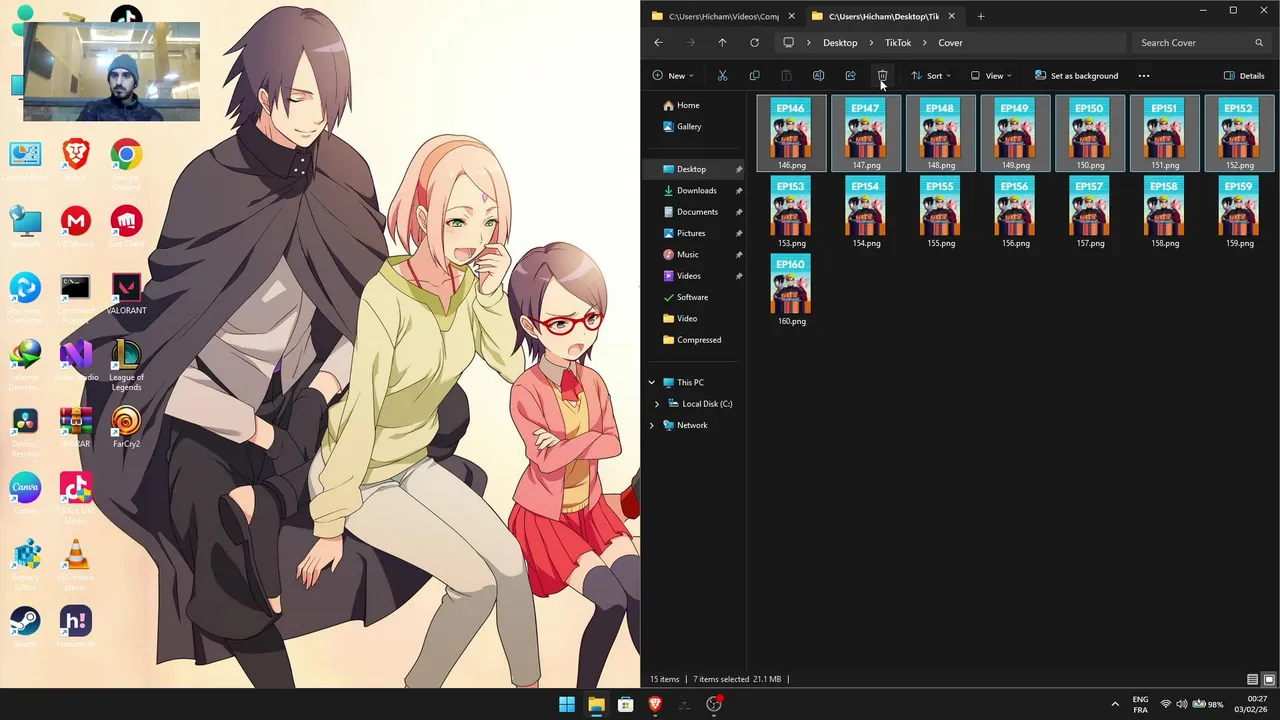Refresh the Cover folder view
This screenshot has height=720, width=1280.
click(754, 43)
